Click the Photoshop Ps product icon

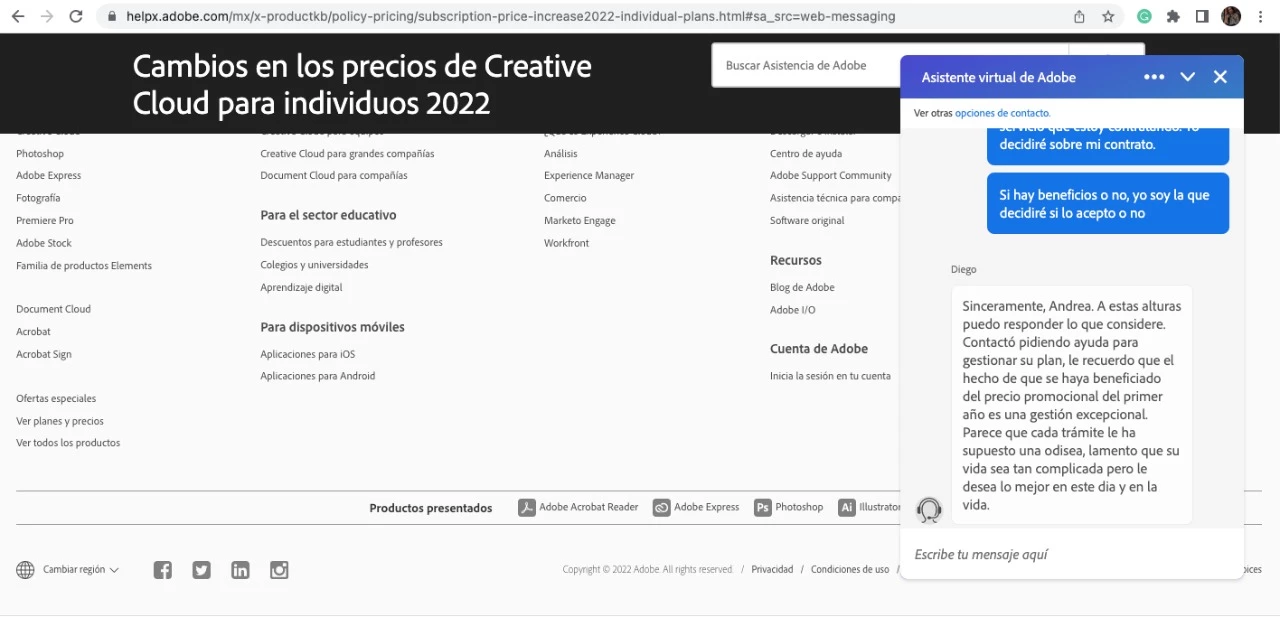pos(763,507)
